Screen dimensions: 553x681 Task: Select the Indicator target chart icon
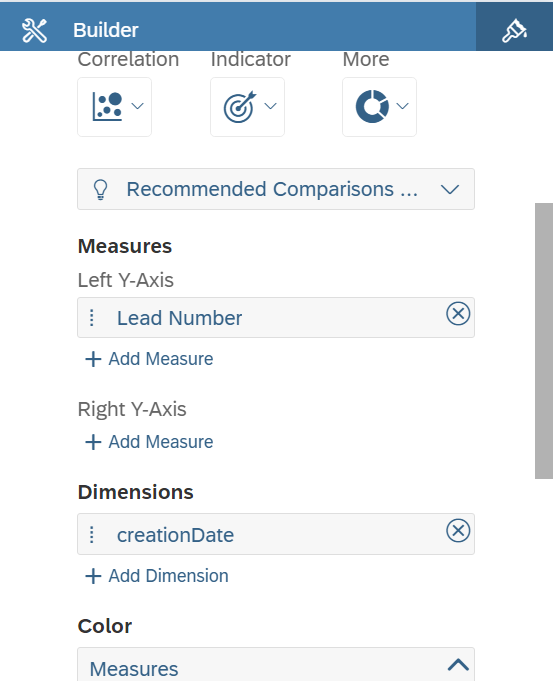point(240,107)
